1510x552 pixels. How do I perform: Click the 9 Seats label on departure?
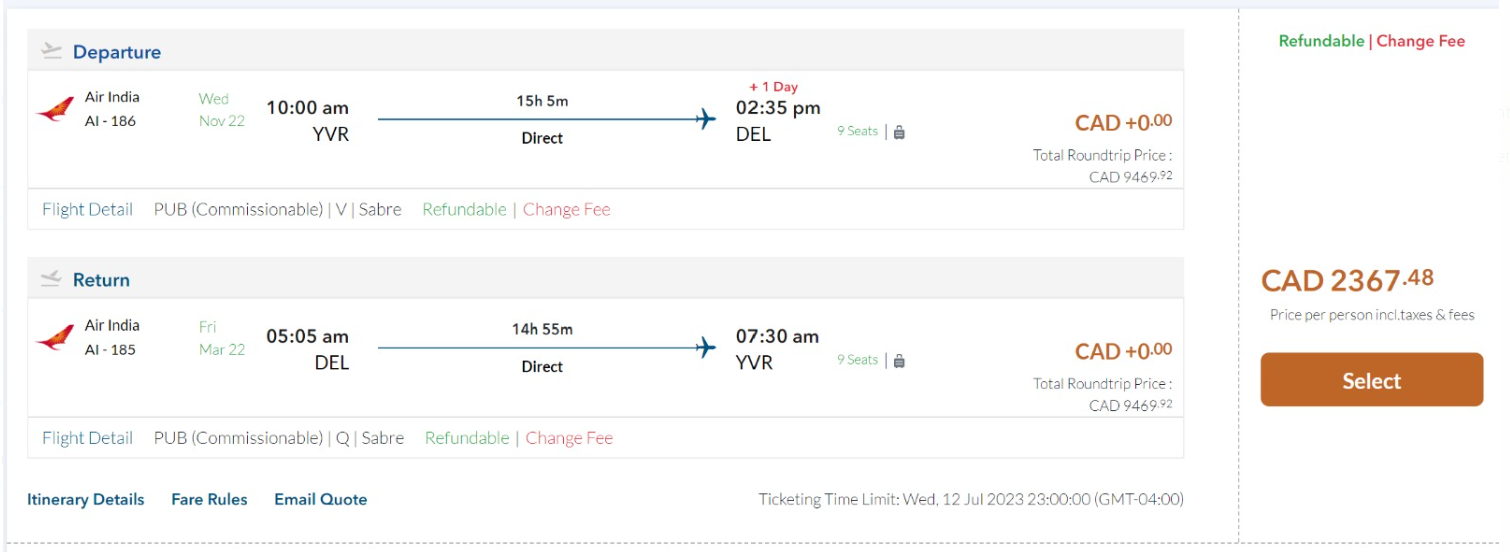click(x=857, y=132)
